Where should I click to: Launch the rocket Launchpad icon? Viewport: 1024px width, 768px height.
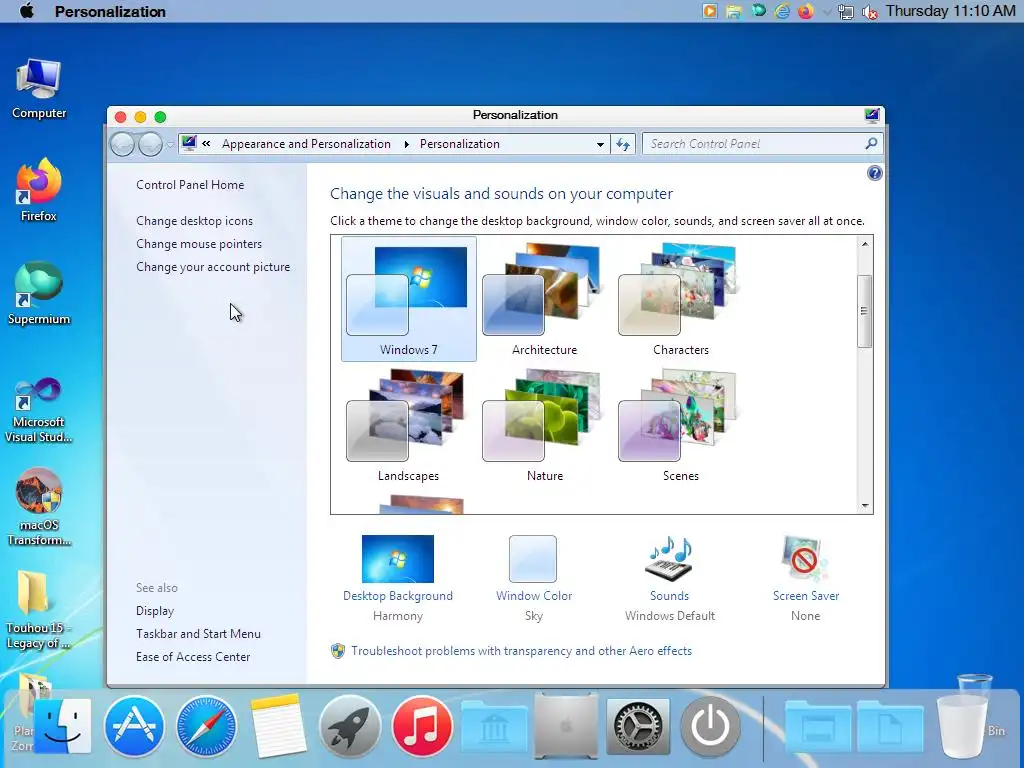tap(350, 726)
